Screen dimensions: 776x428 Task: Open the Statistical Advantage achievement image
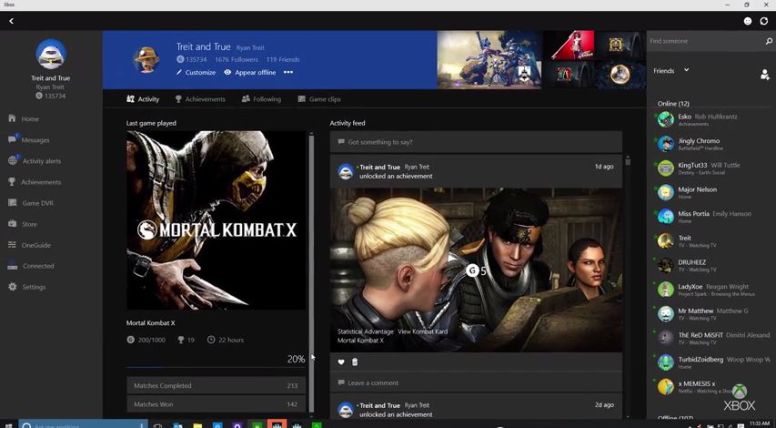click(x=476, y=270)
